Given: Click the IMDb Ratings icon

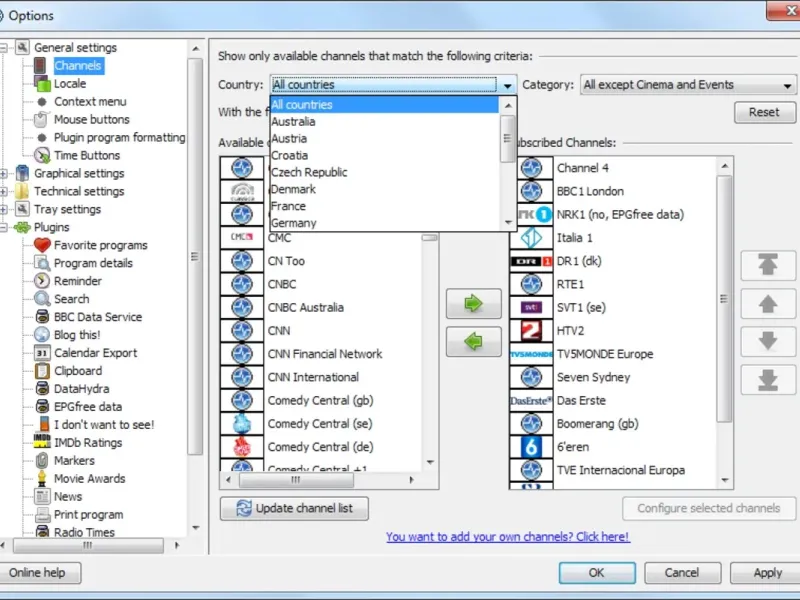Looking at the screenshot, I should tap(42, 442).
